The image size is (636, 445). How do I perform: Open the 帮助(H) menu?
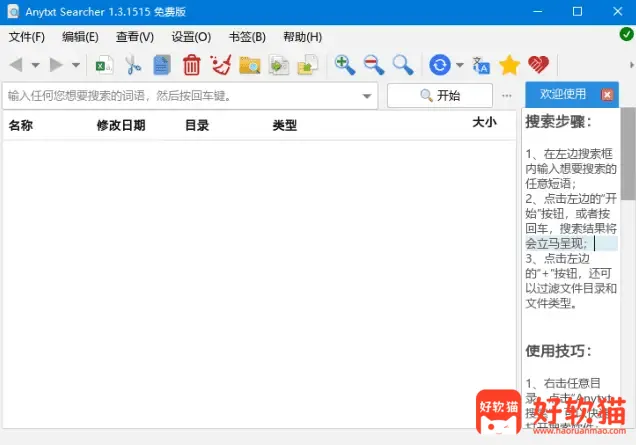coord(303,37)
